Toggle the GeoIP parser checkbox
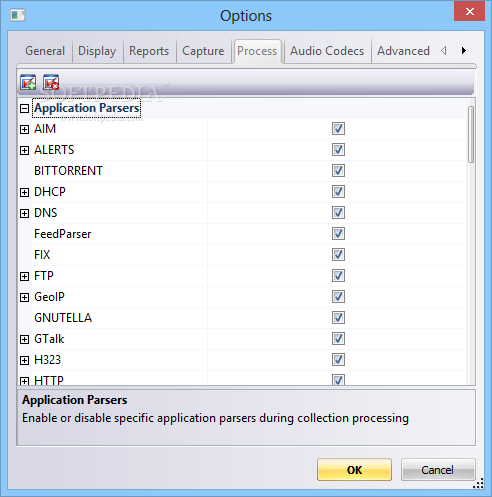Image resolution: width=492 pixels, height=497 pixels. [338, 297]
